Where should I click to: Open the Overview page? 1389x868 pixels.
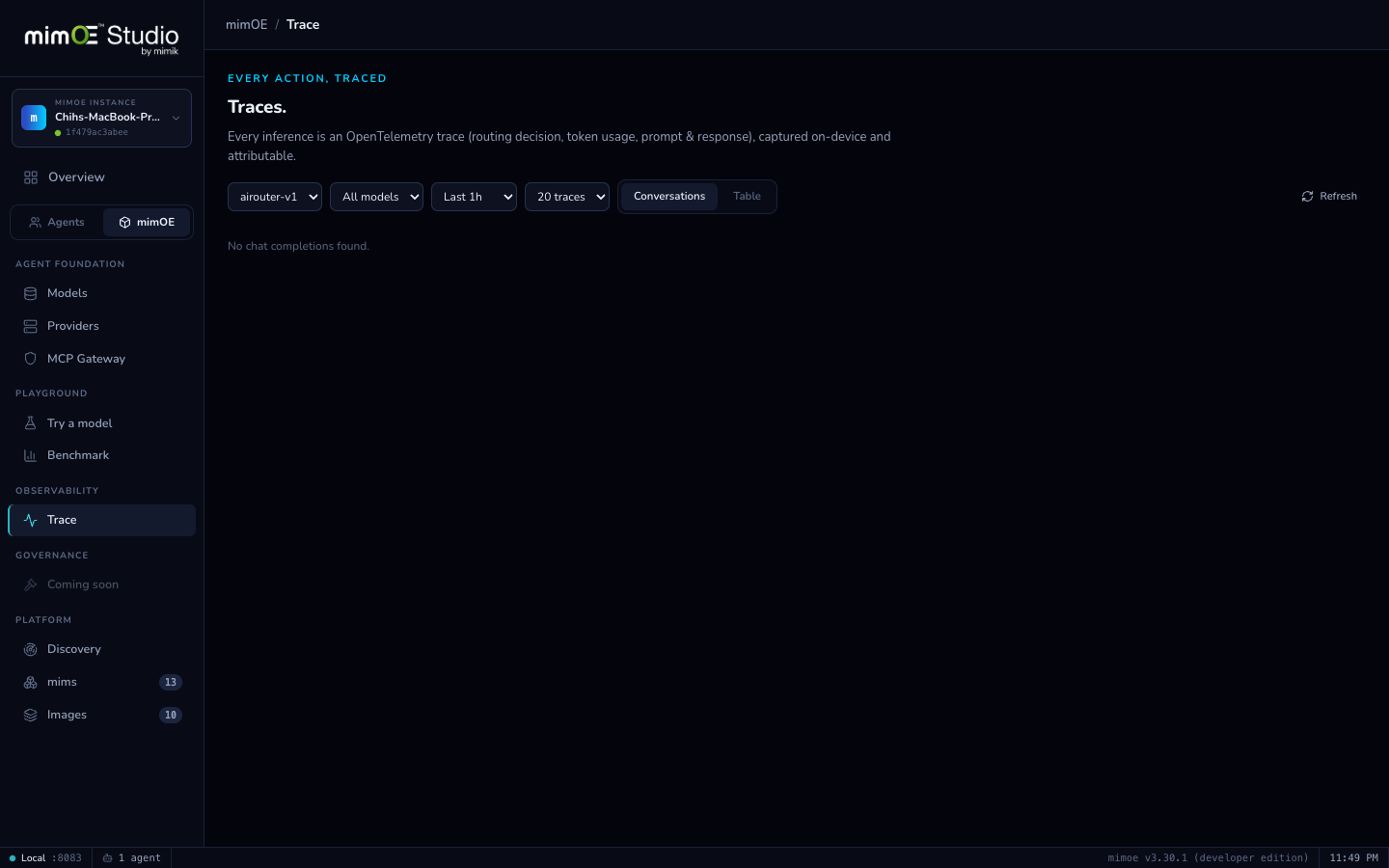(101, 177)
